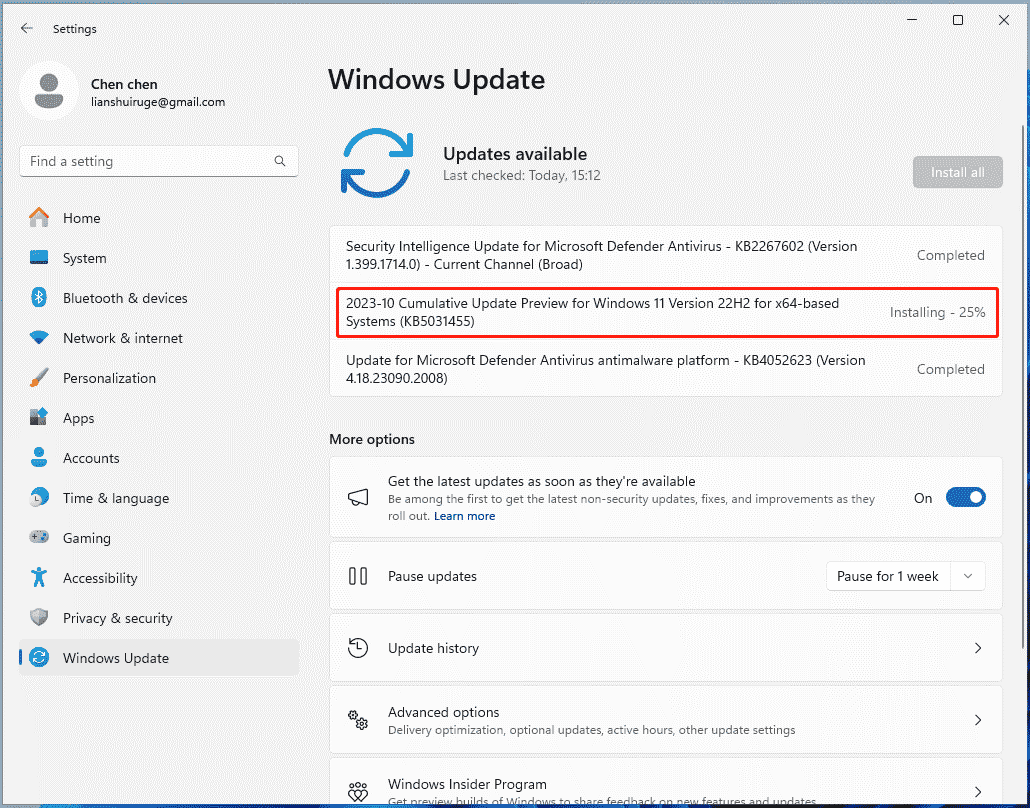The image size is (1030, 808).
Task: Open the Windows Insider Program chevron
Action: [x=977, y=792]
